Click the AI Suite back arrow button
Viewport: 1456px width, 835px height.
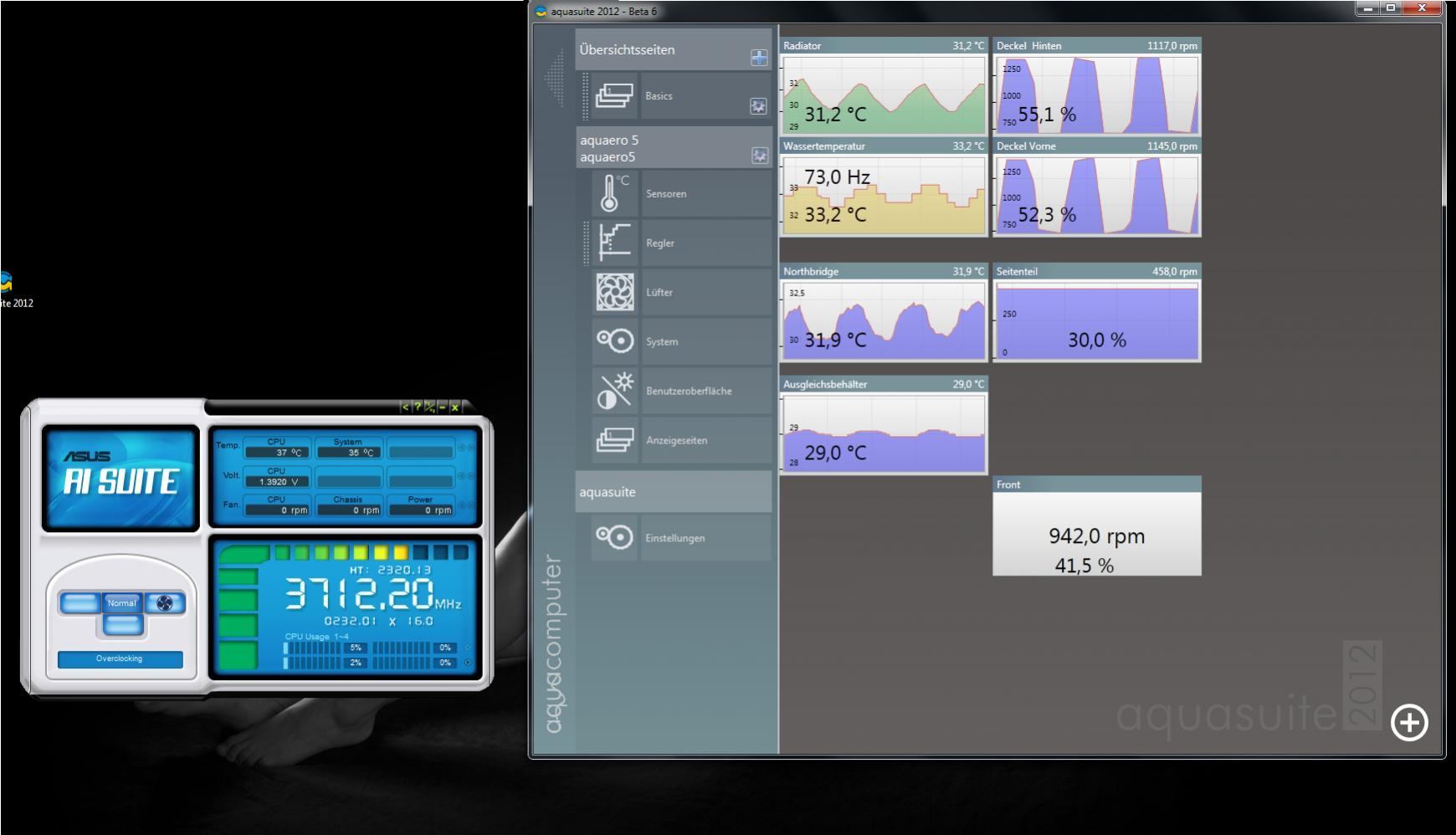coord(406,407)
